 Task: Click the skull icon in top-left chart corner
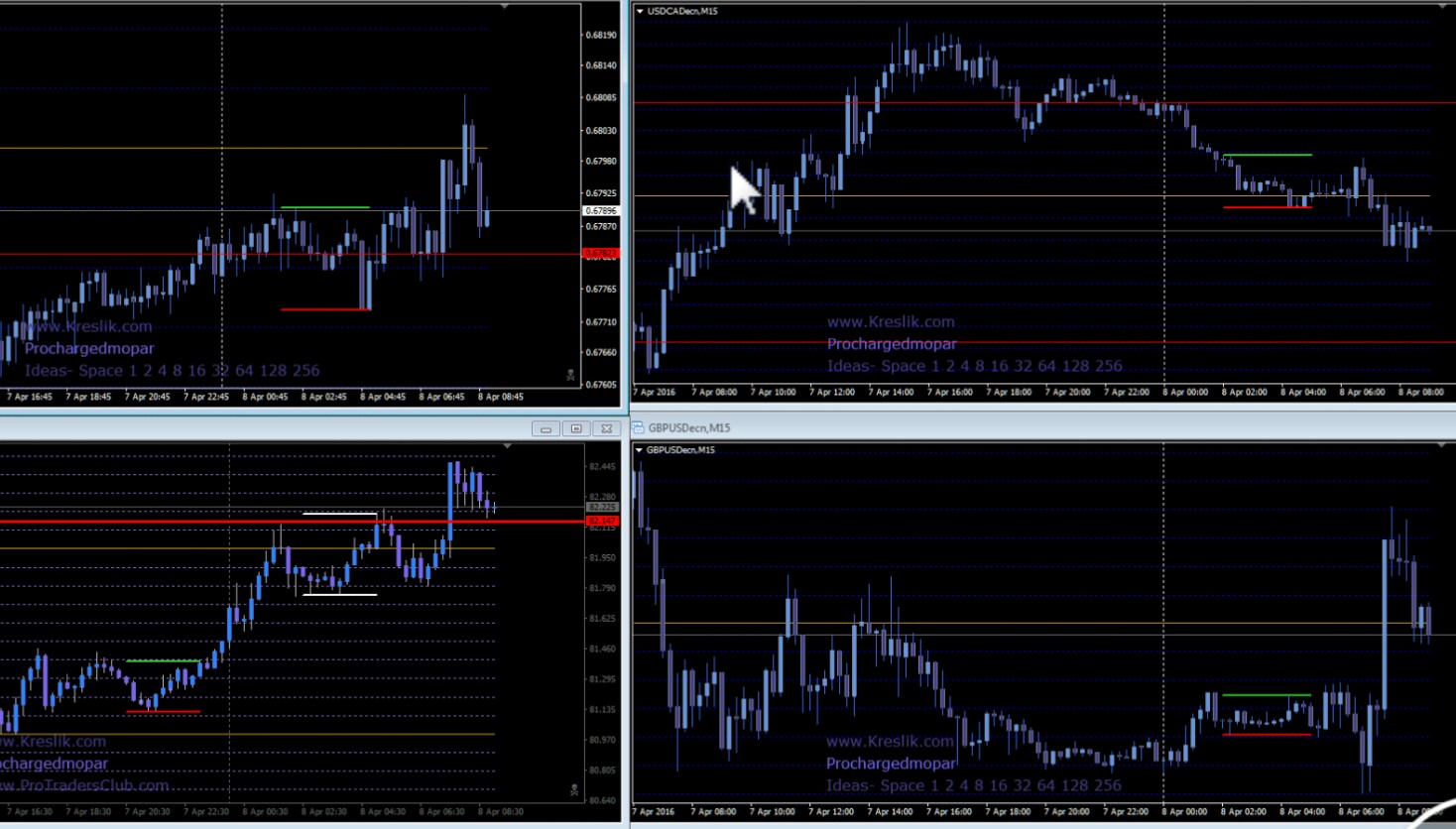570,375
